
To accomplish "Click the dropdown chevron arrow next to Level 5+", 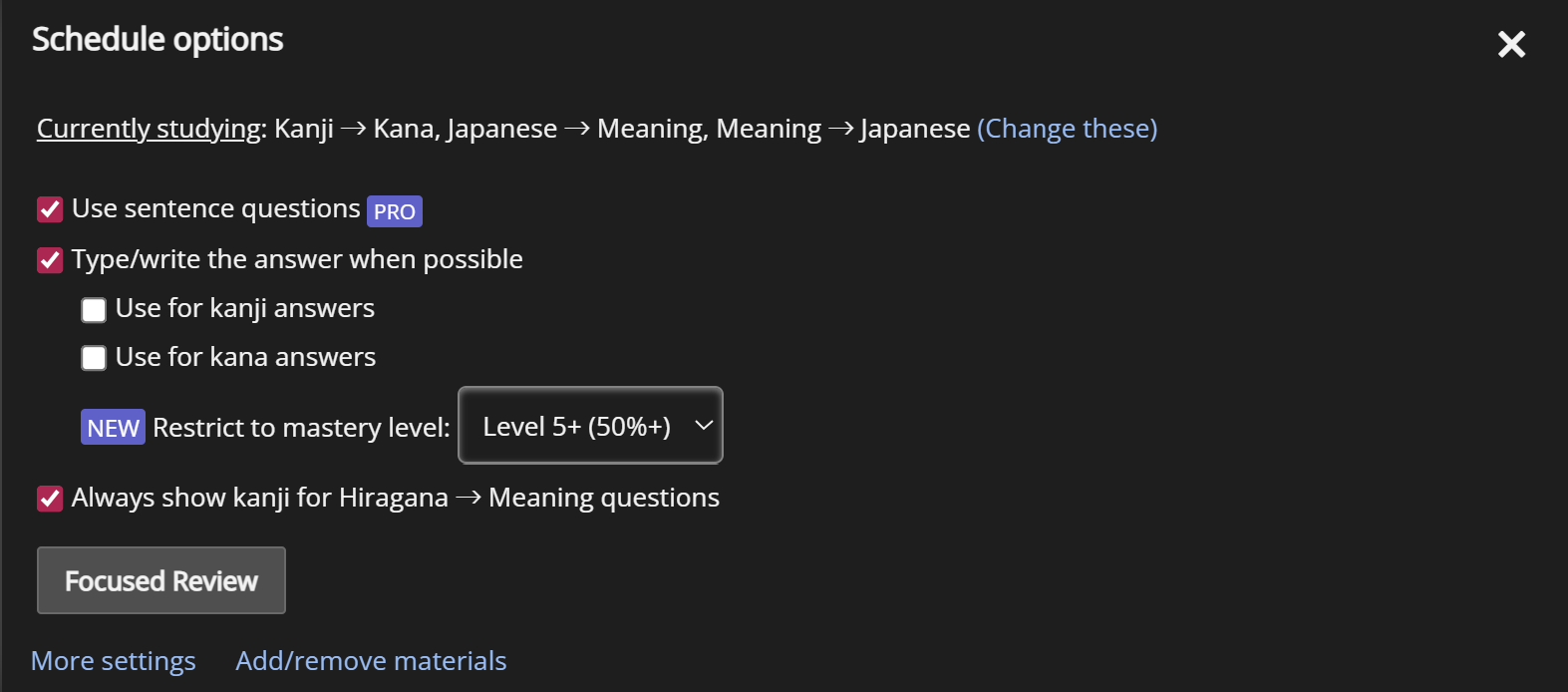I will coord(704,426).
